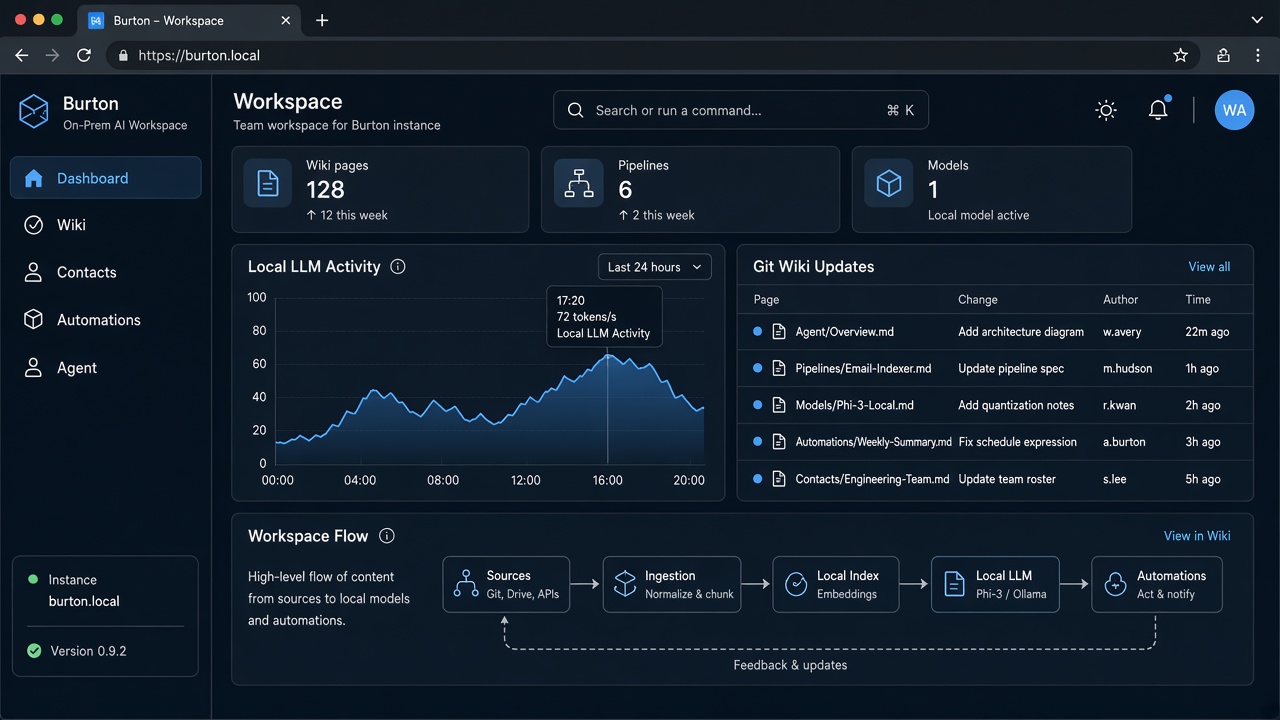This screenshot has height=720, width=1280.
Task: Open the browser extensions icon
Action: [1223, 56]
